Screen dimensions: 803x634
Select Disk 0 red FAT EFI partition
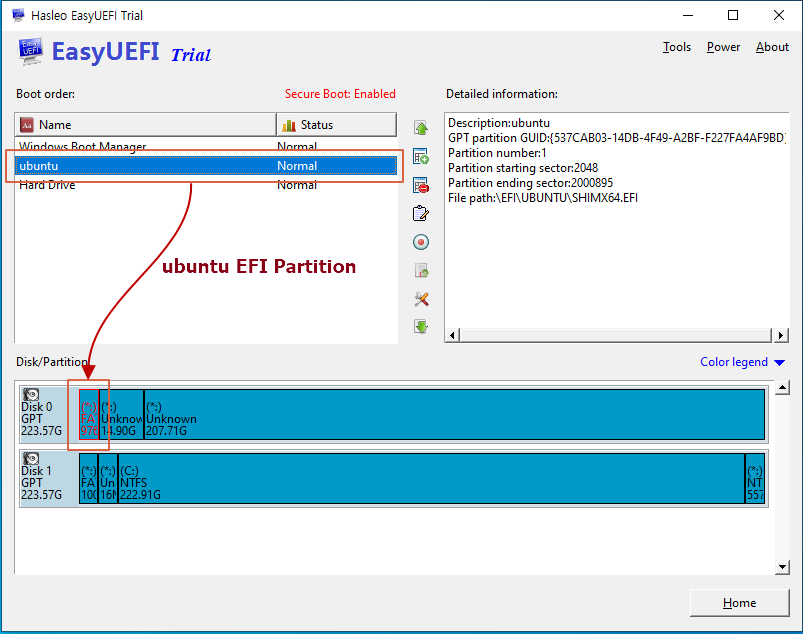[x=89, y=414]
